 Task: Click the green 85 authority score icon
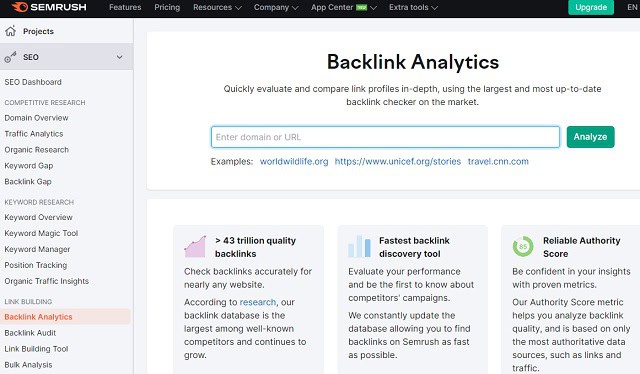click(523, 247)
